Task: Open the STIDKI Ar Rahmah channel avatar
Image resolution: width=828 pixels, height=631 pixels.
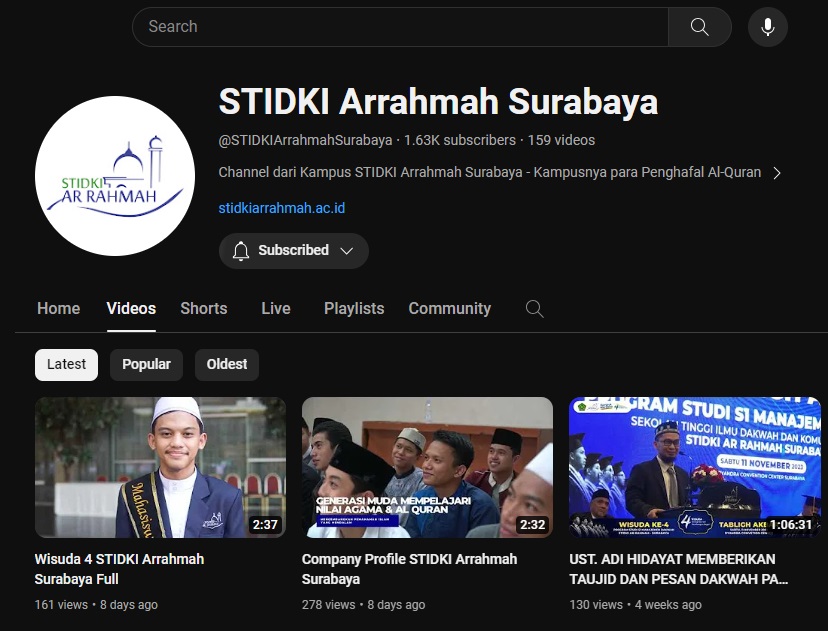Action: [115, 176]
